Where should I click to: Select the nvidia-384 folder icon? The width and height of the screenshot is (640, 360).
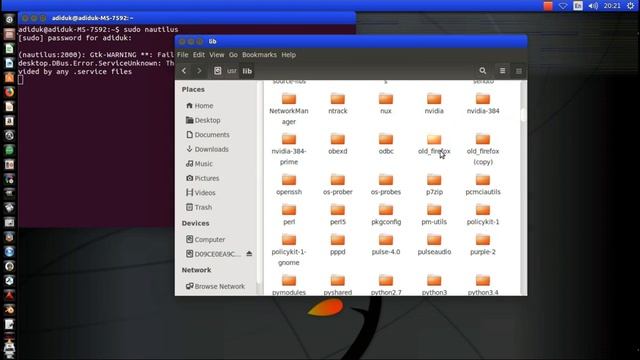tap(483, 99)
